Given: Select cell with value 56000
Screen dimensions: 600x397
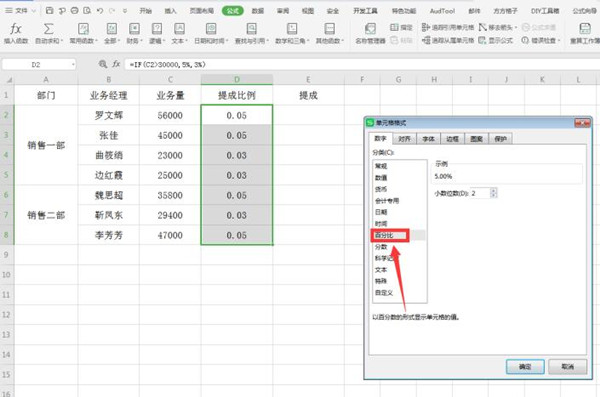Looking at the screenshot, I should pos(170,115).
